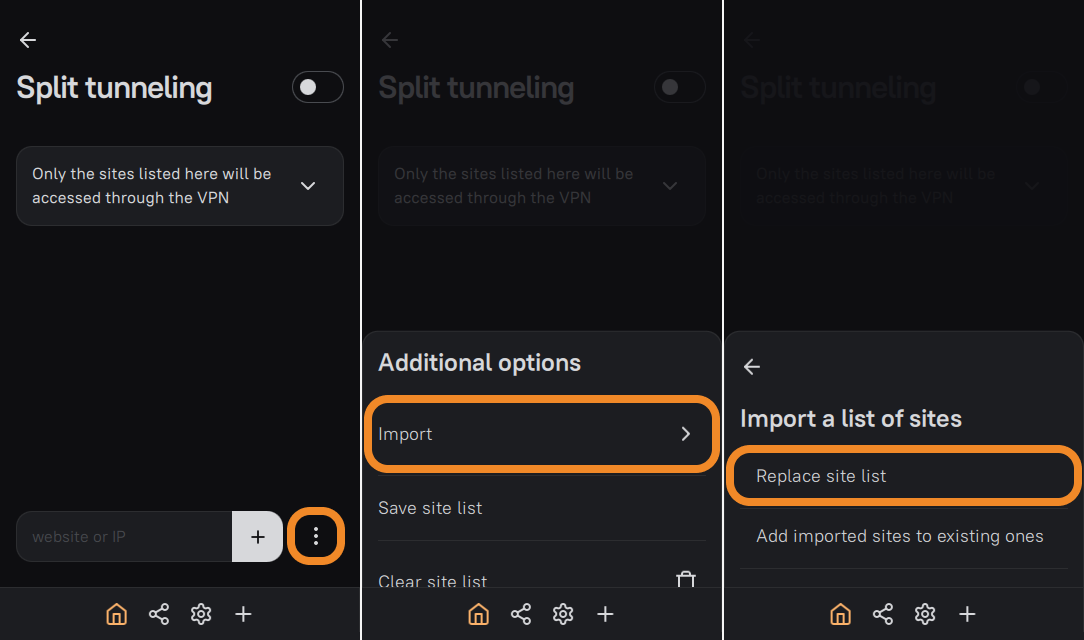
Task: Open the three-dot additional options menu
Action: pos(316,537)
